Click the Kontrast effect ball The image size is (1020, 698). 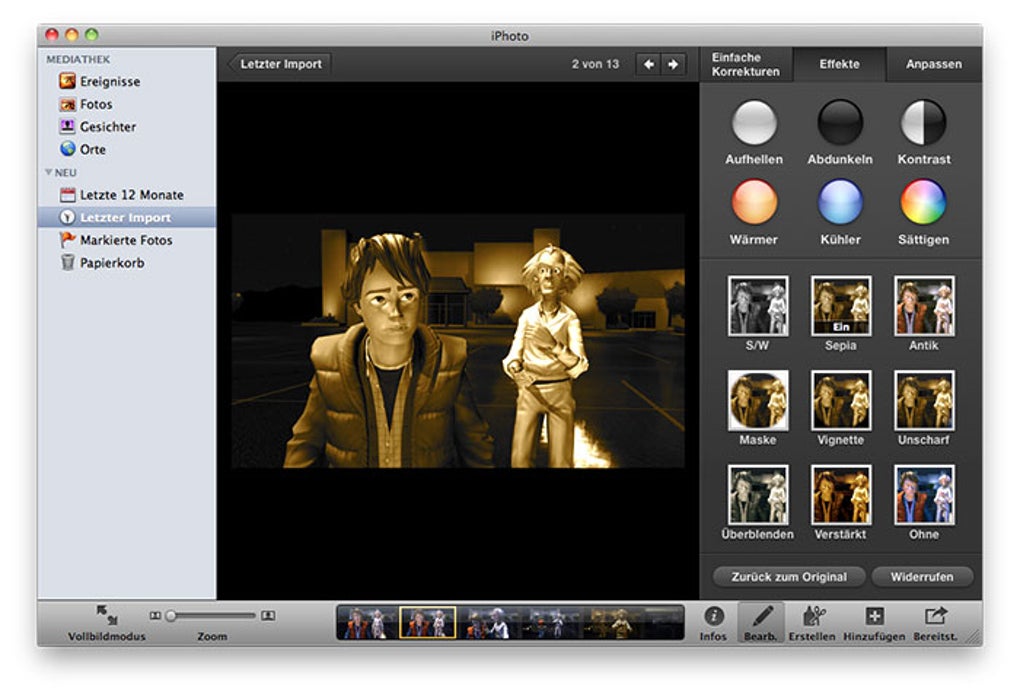click(x=924, y=123)
